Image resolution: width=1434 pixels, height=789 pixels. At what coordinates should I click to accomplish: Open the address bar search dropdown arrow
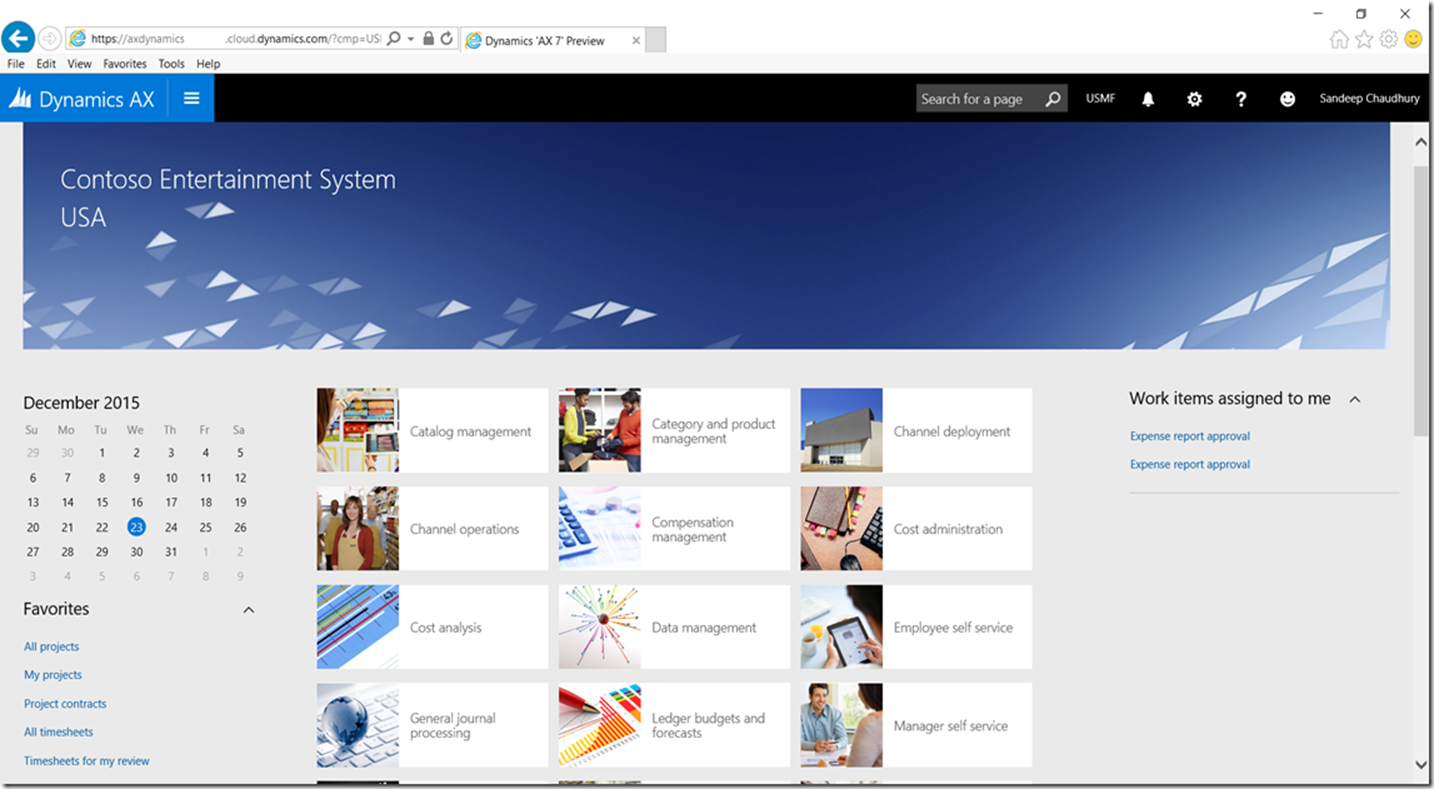410,39
